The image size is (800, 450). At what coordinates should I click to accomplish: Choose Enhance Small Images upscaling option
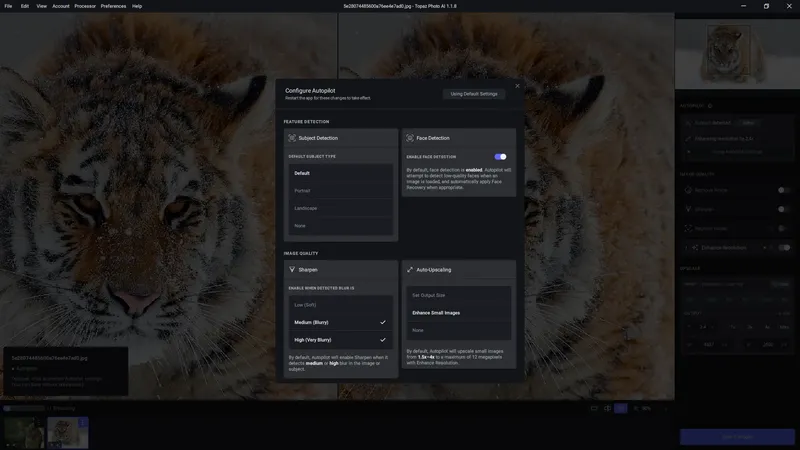(x=459, y=313)
